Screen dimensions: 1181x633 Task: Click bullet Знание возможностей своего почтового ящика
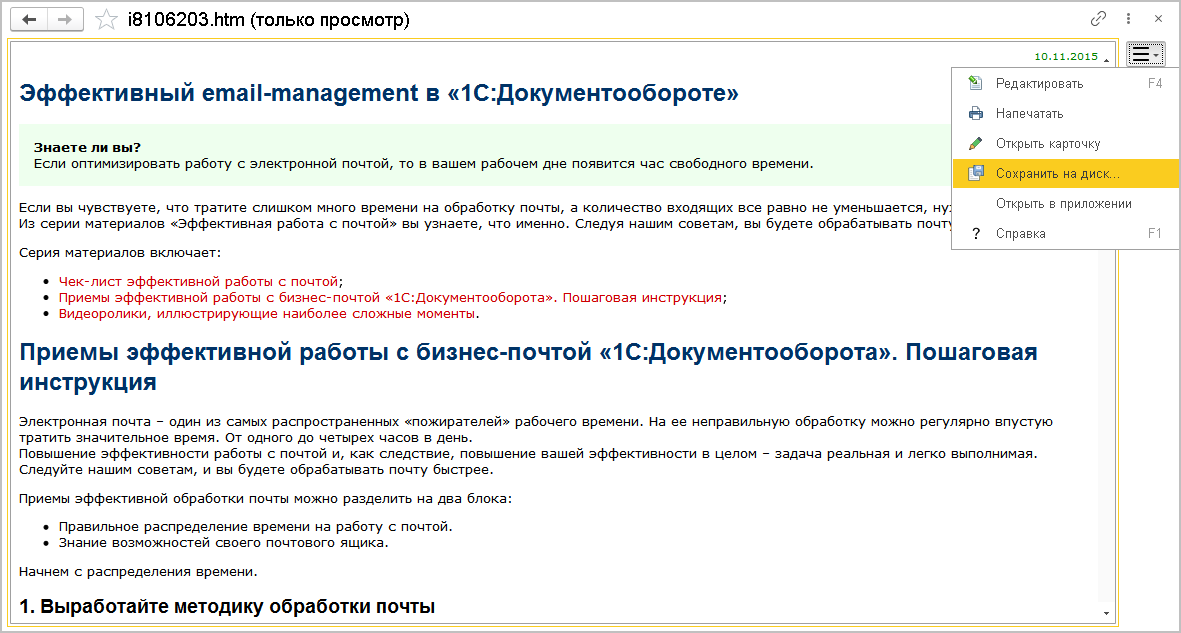224,542
